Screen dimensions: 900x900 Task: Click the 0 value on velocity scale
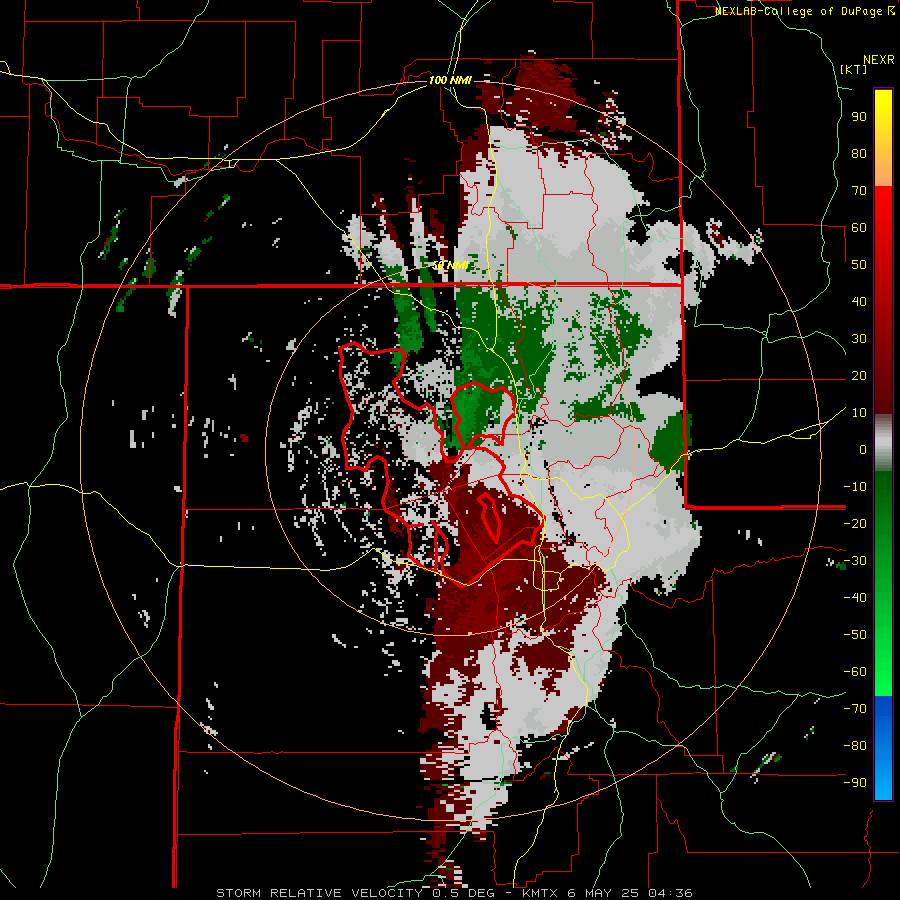pyautogui.click(x=863, y=449)
